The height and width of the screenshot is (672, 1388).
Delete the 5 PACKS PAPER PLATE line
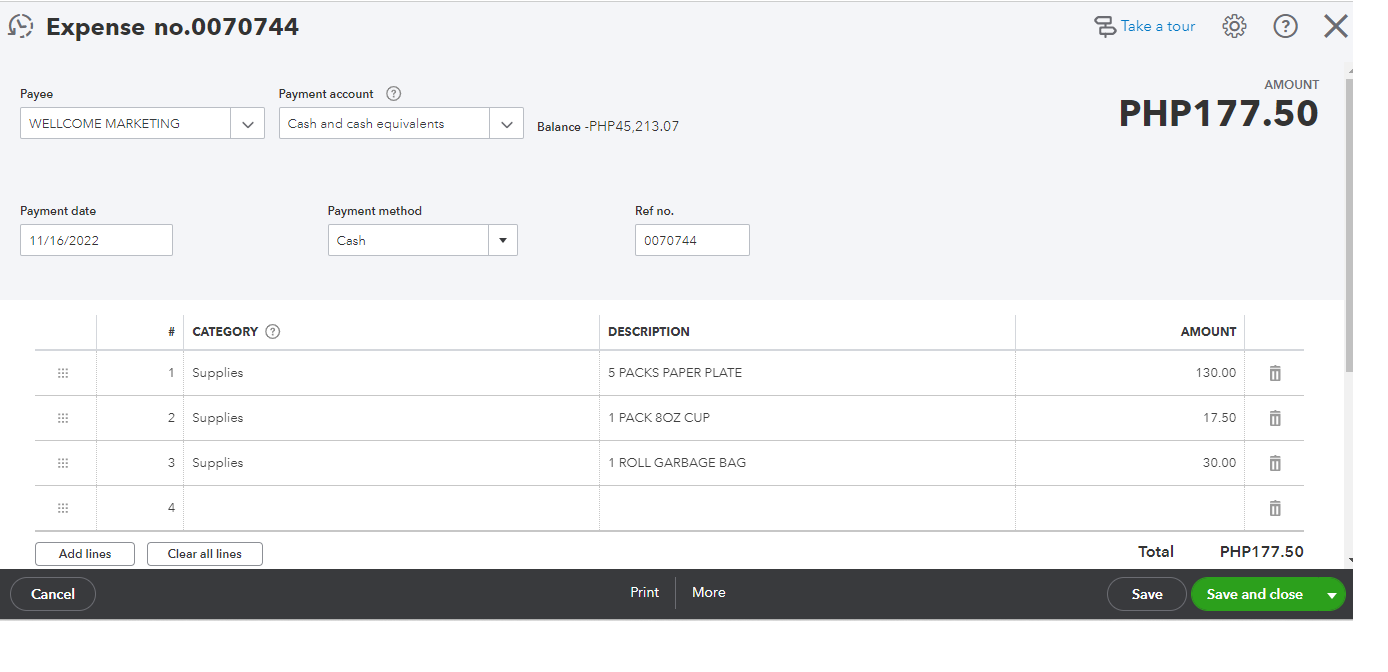pyautogui.click(x=1275, y=373)
